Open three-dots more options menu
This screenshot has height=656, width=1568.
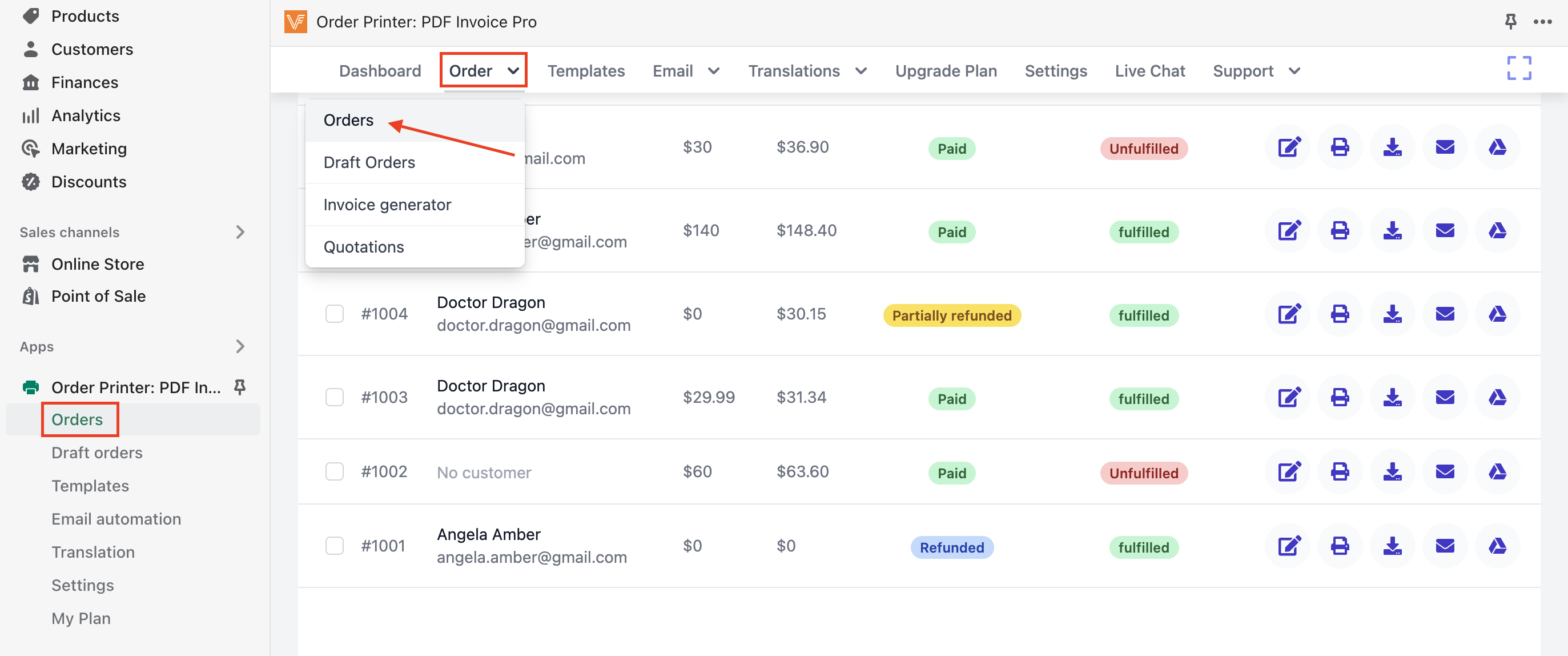click(1542, 22)
